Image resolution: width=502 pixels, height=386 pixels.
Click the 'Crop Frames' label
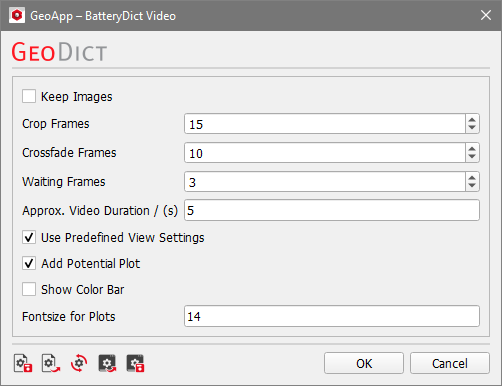pos(56,124)
